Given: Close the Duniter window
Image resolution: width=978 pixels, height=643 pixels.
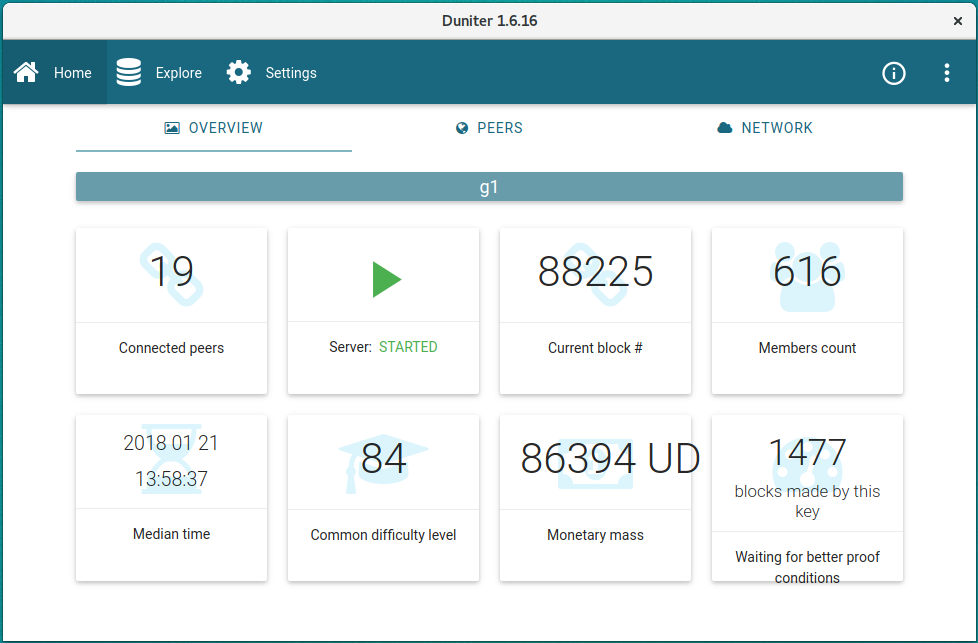Looking at the screenshot, I should [x=958, y=21].
